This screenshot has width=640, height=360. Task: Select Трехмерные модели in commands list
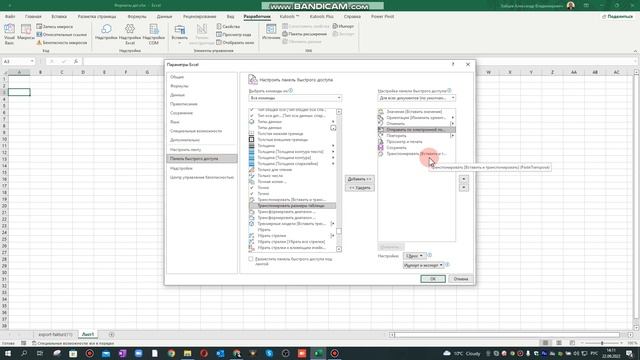coord(292,224)
